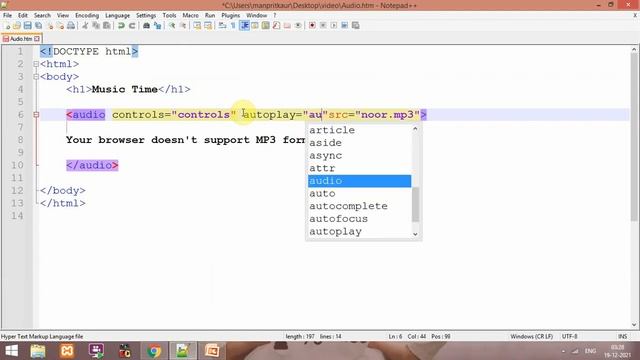Open the Replace toolbar icon
640x360 pixels.
[157, 25]
